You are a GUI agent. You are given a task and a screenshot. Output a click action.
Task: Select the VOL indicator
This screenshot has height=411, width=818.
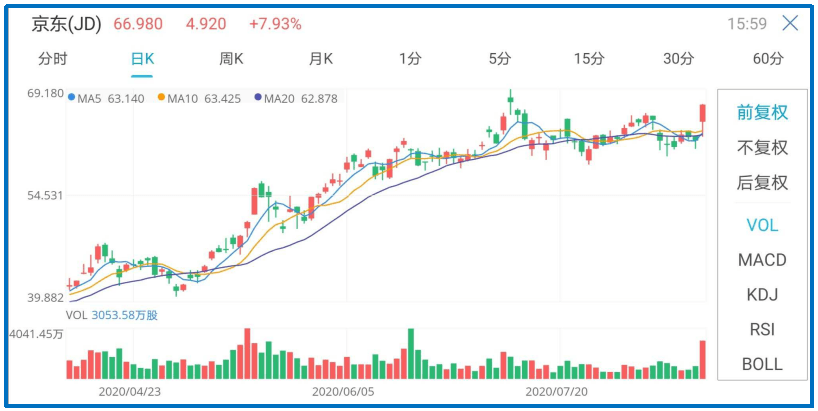click(762, 225)
